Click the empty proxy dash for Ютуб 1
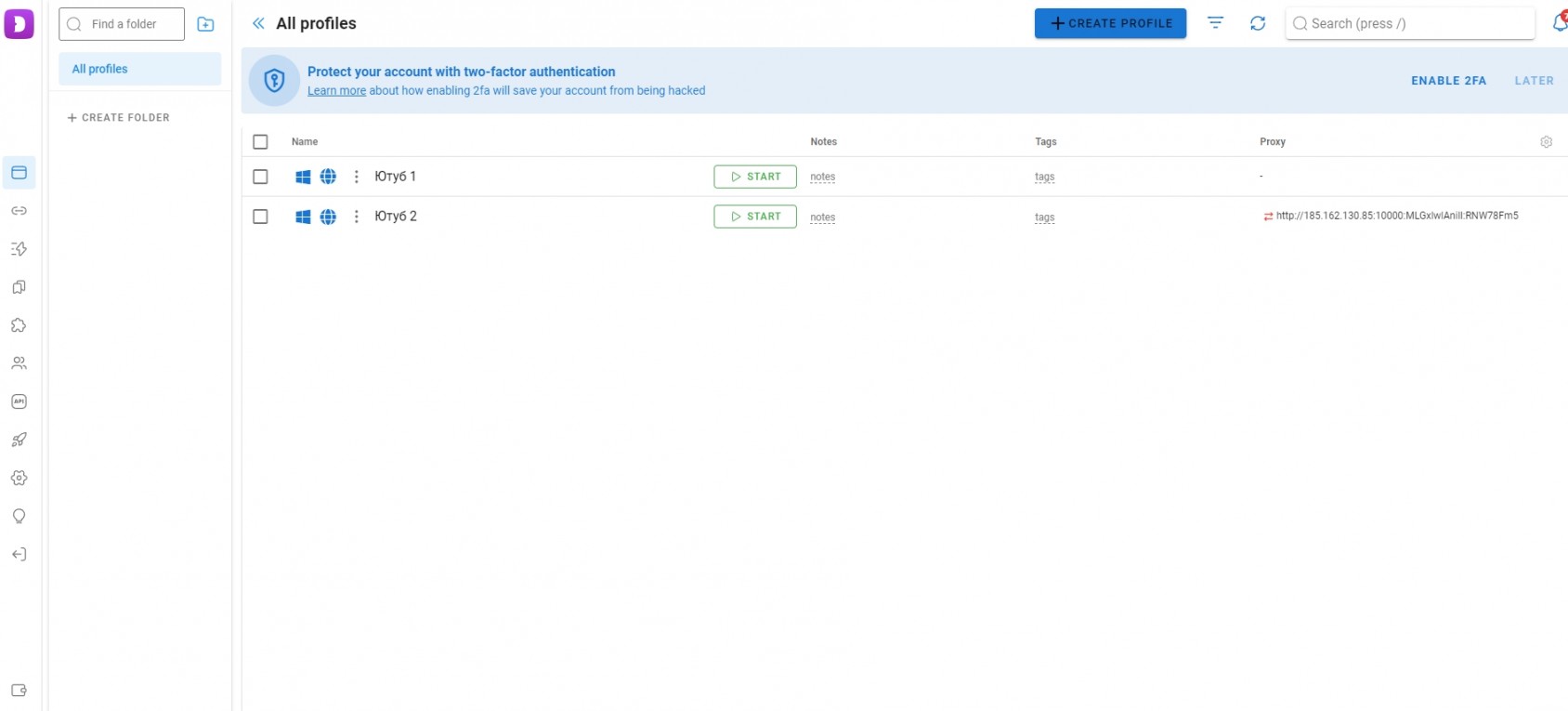This screenshot has width=1568, height=711. (1261, 177)
